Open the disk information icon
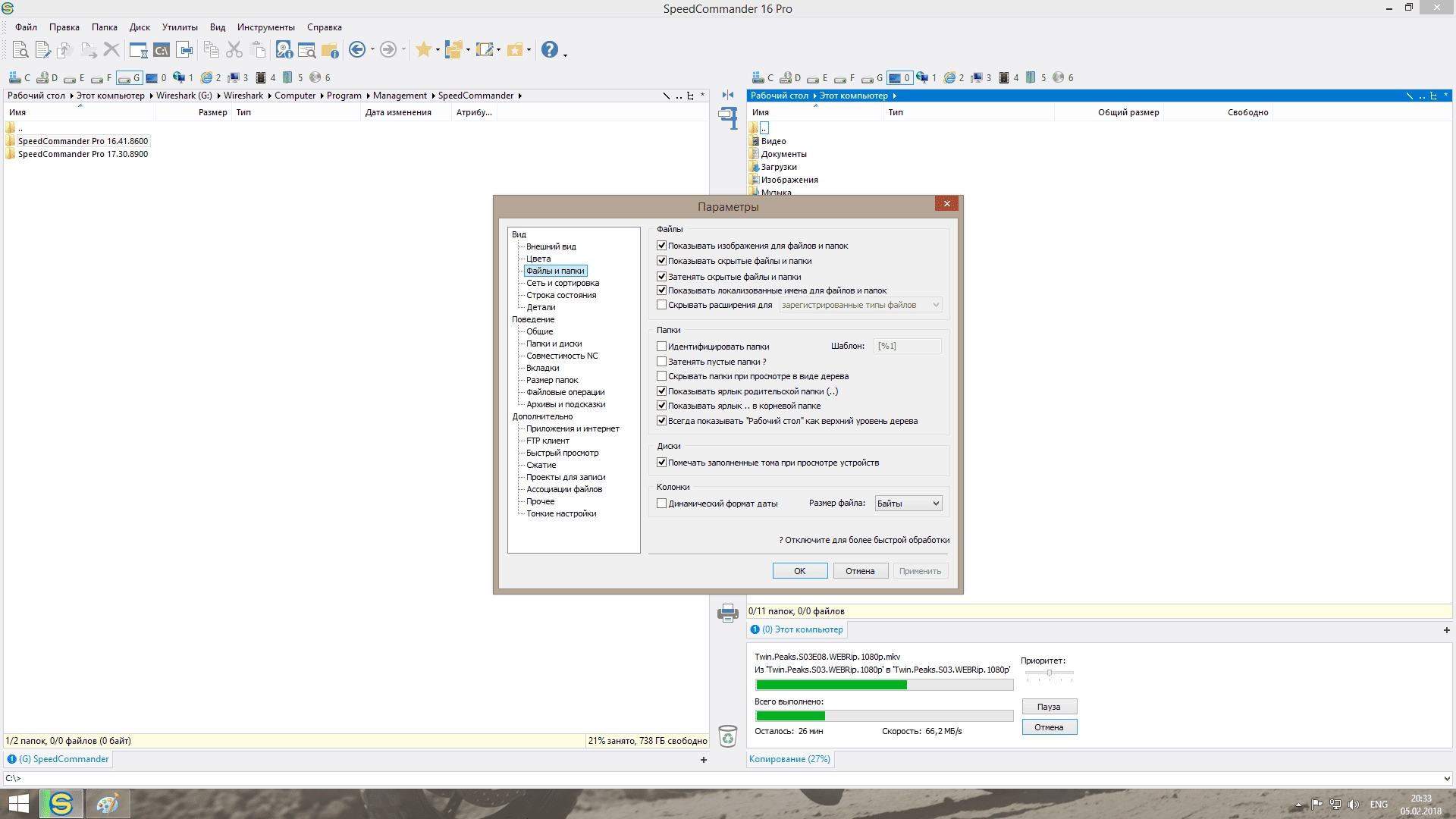 [x=284, y=50]
